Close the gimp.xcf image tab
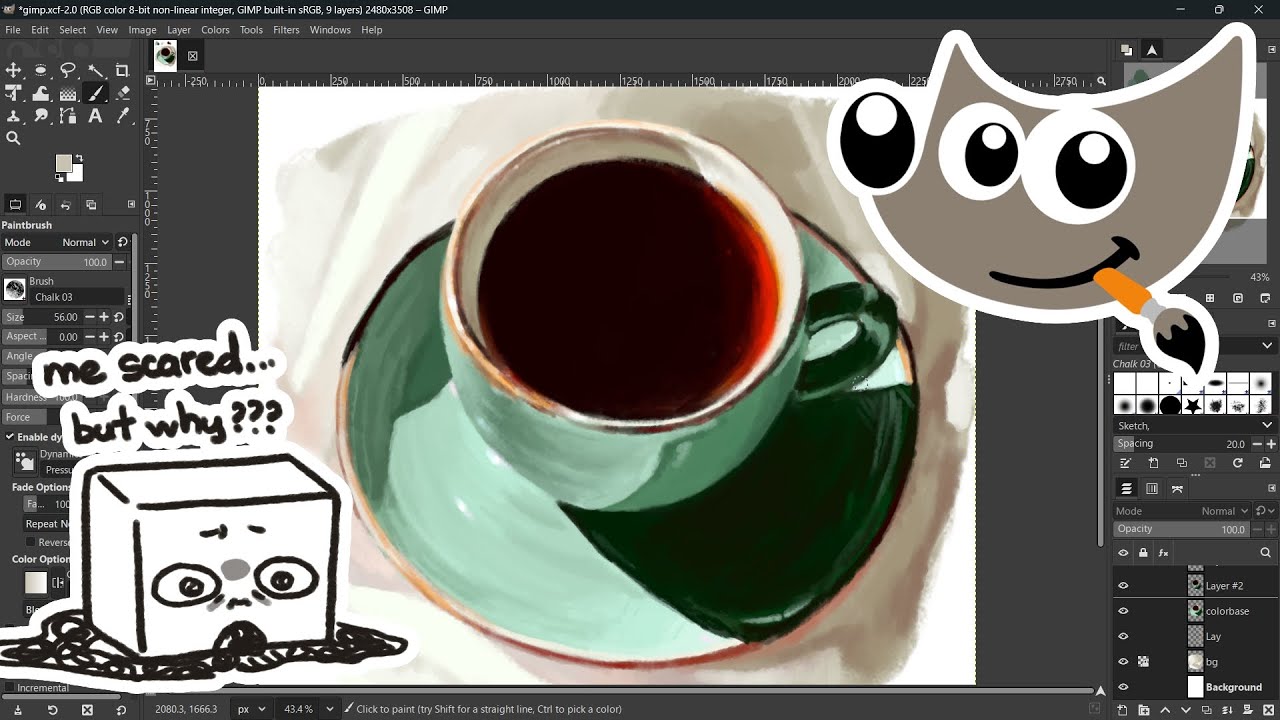Screen dimensions: 1280x720 [192, 56]
